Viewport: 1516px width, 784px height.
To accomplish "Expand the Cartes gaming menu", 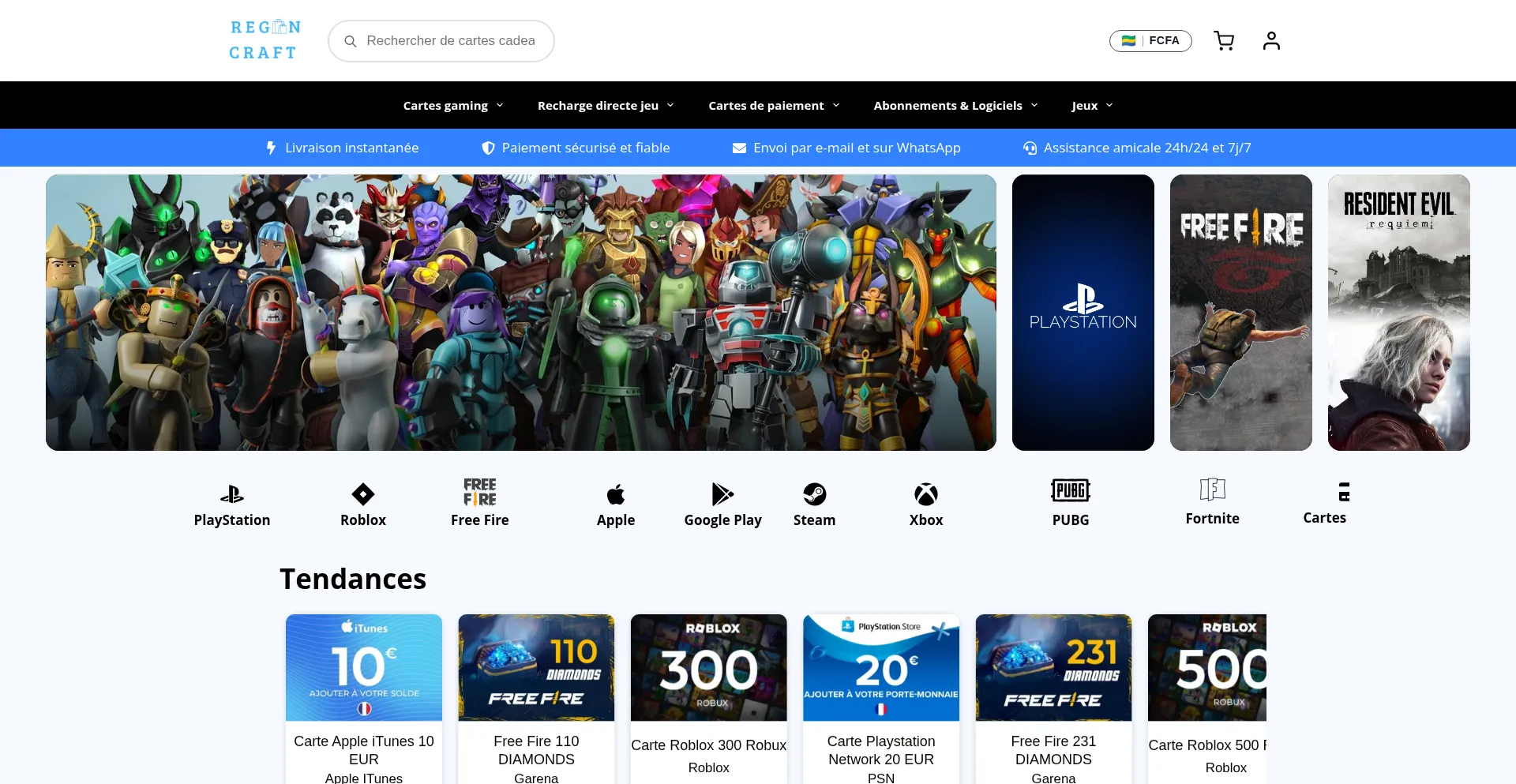I will [453, 105].
